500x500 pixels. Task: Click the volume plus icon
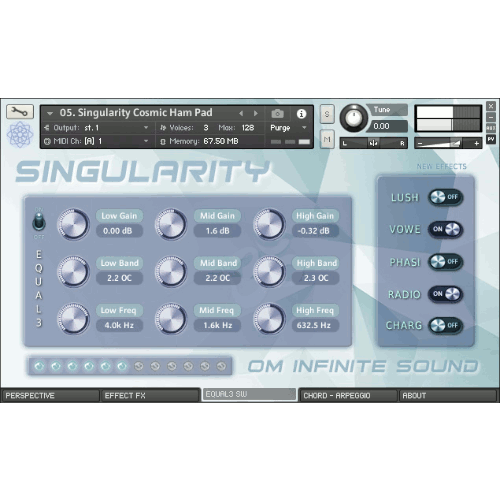477,143
